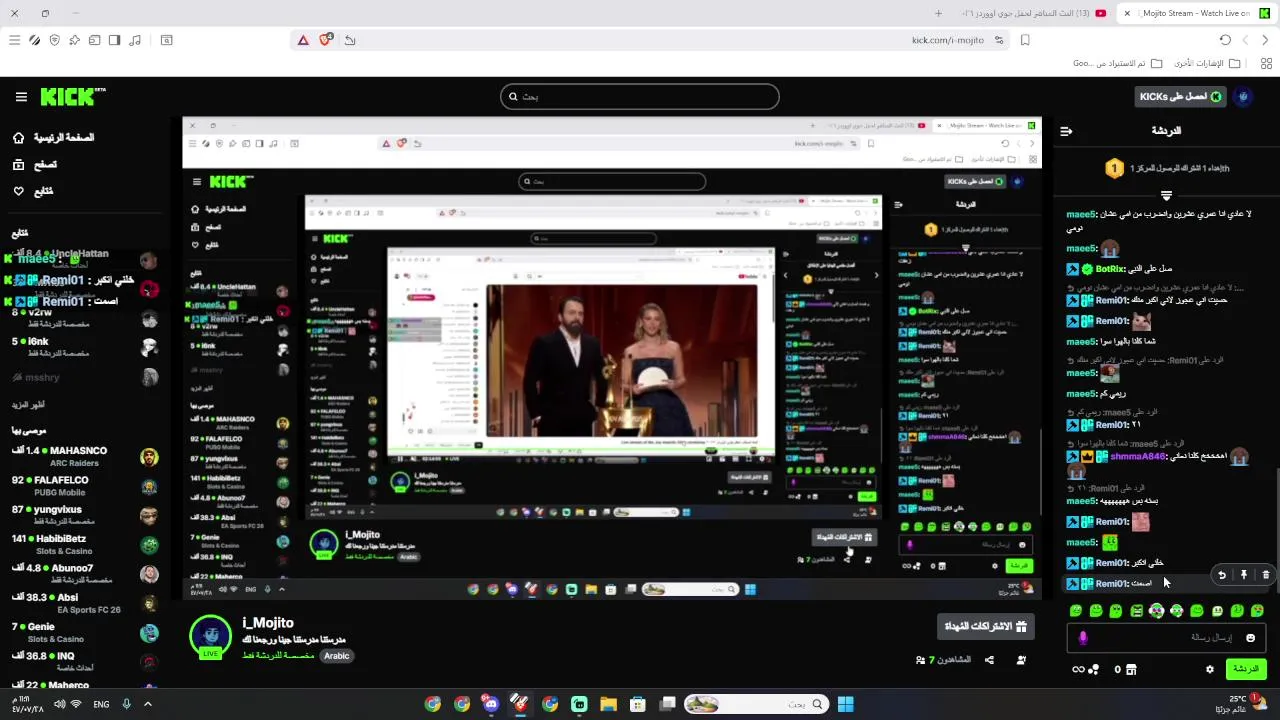Pin the hovered chat message

[1244, 575]
